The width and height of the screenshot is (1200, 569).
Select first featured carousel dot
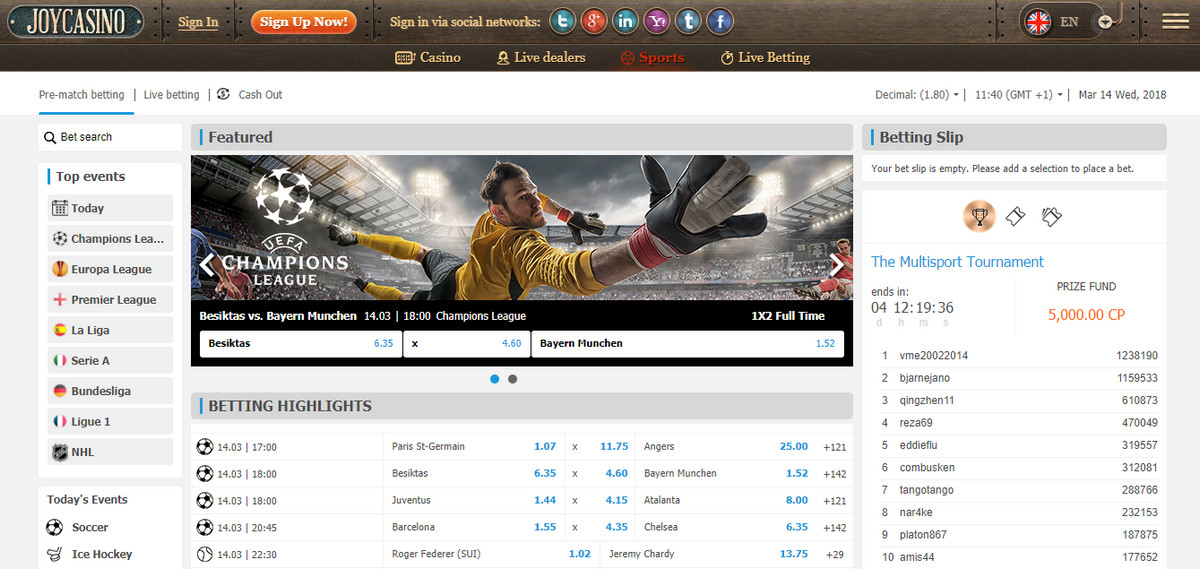tap(495, 379)
